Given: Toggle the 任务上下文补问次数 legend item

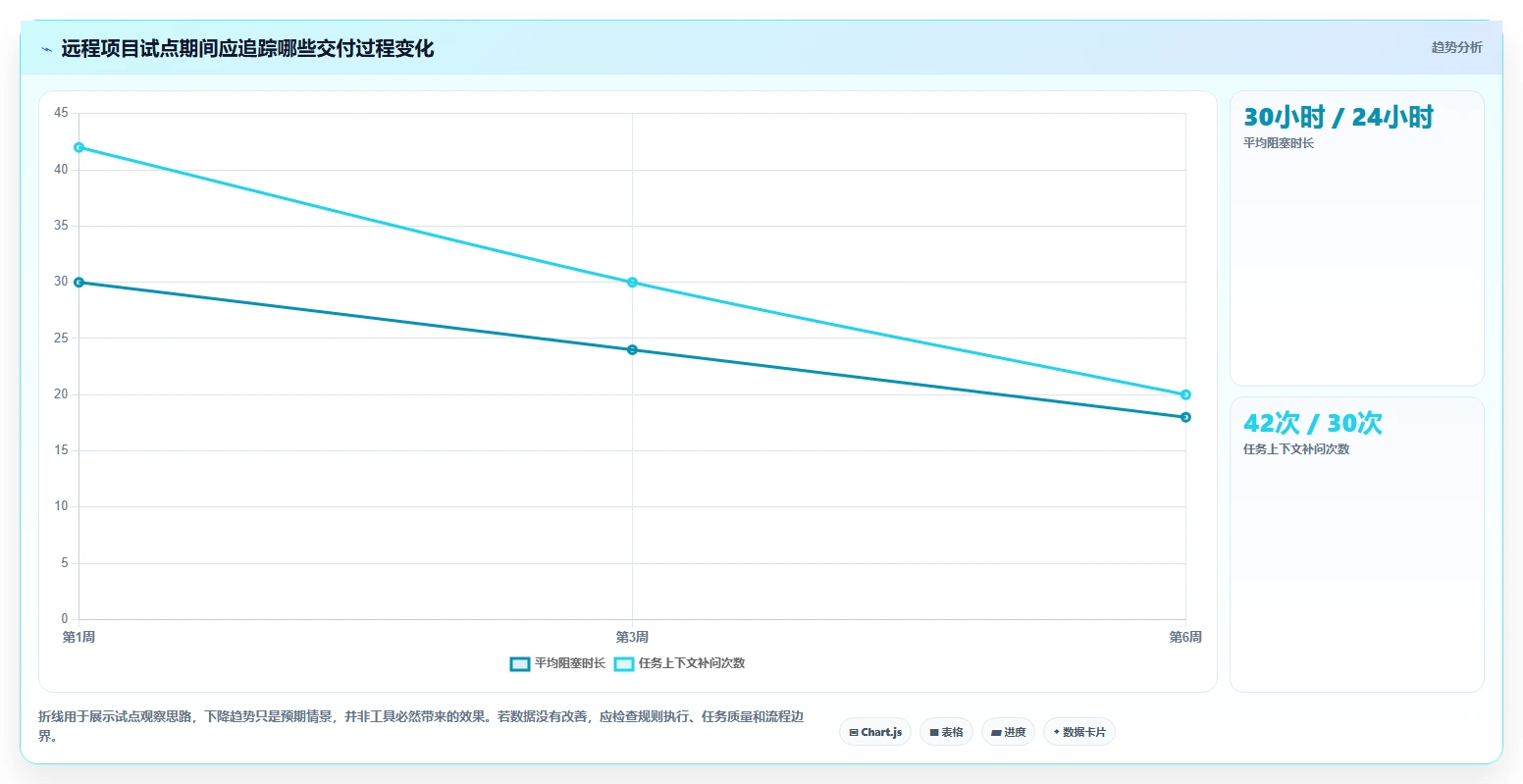Looking at the screenshot, I should pos(680,663).
